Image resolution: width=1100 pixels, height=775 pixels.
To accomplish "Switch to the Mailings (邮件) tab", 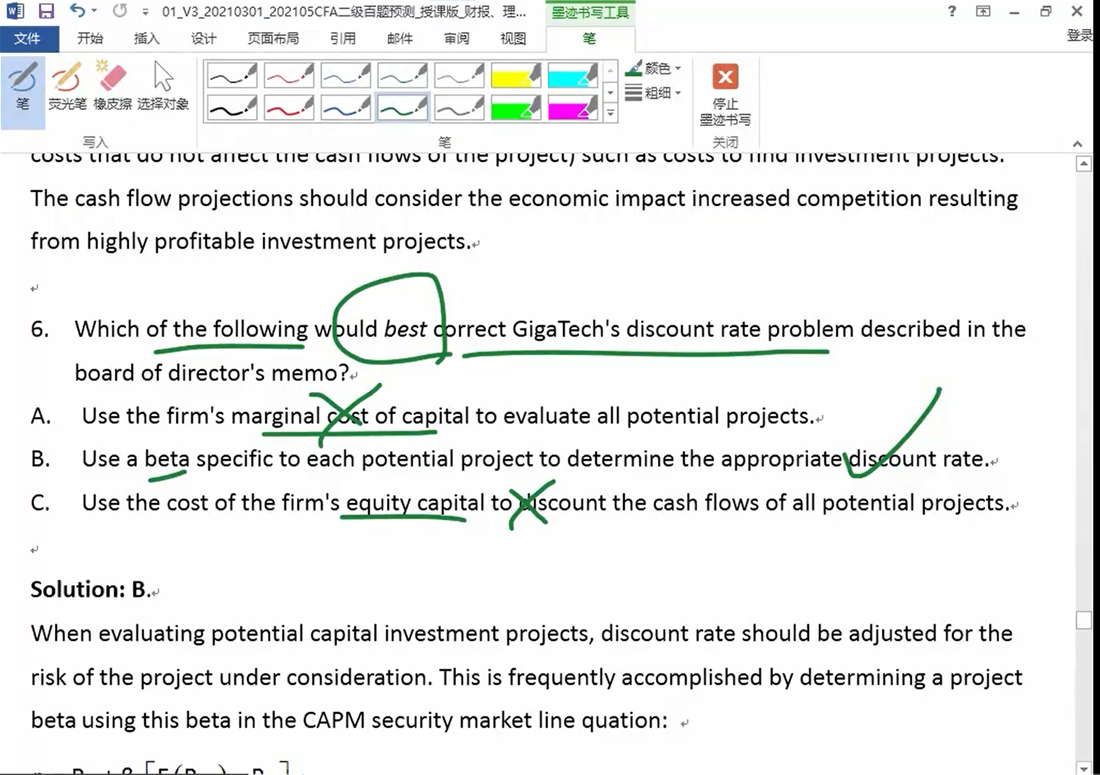I will click(x=400, y=39).
